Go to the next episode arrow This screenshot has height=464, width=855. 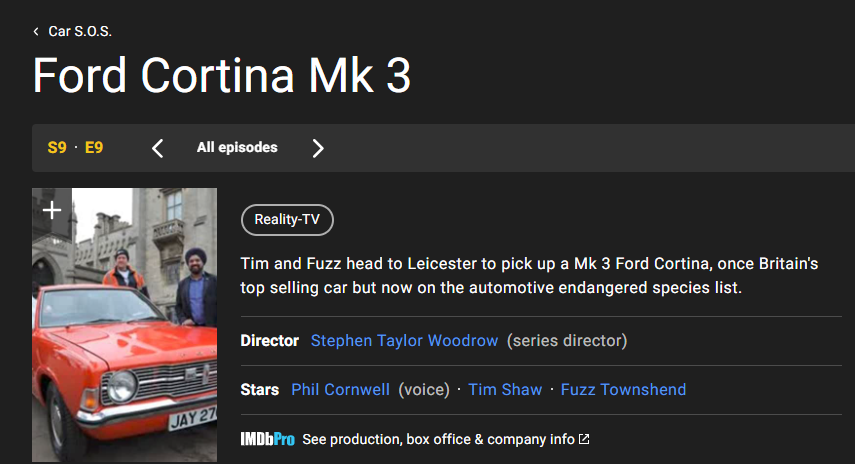pos(318,148)
